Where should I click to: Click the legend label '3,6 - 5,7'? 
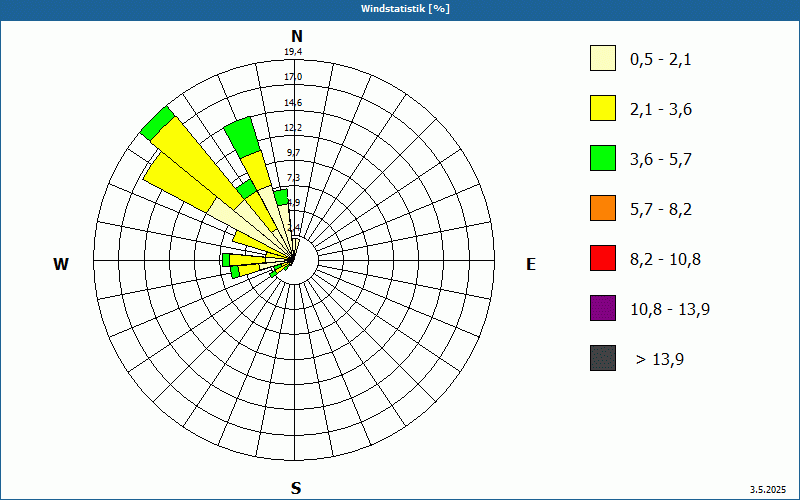point(661,160)
